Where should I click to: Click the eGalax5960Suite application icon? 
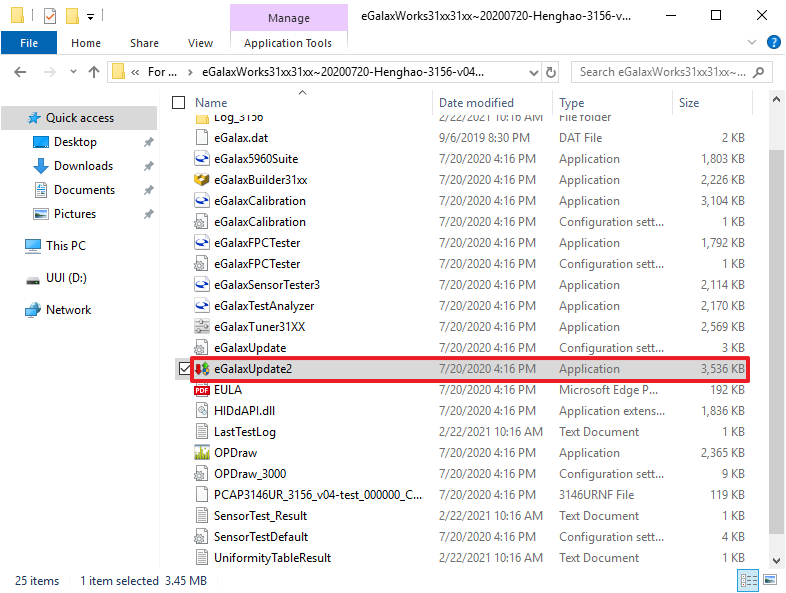click(203, 159)
